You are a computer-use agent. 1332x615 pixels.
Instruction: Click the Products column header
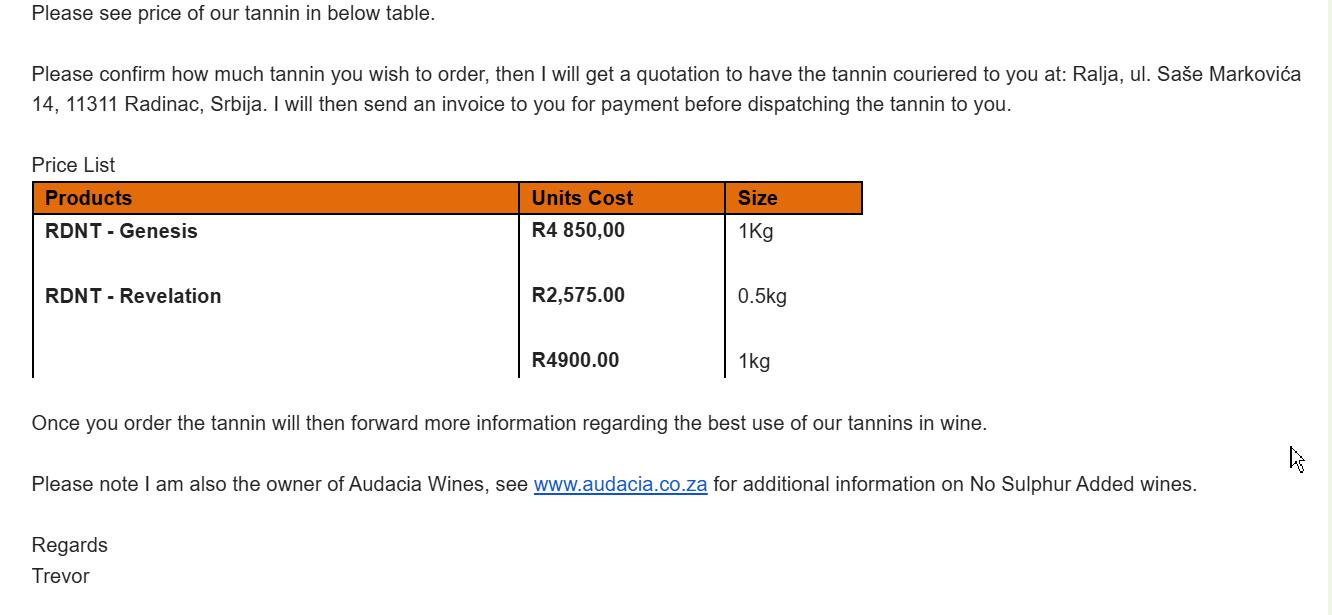(x=276, y=198)
